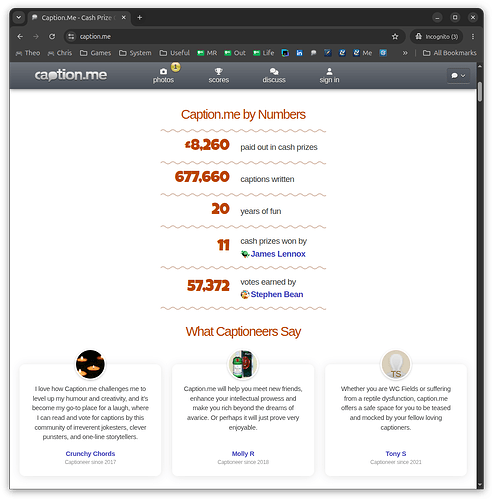
Task: Open the MR bookmark
Action: click(207, 53)
